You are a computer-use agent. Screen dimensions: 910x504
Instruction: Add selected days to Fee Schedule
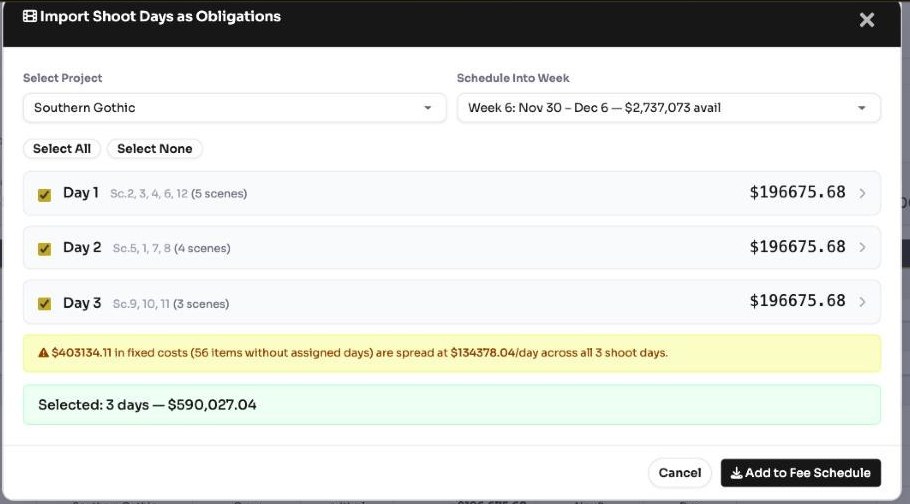click(x=800, y=473)
